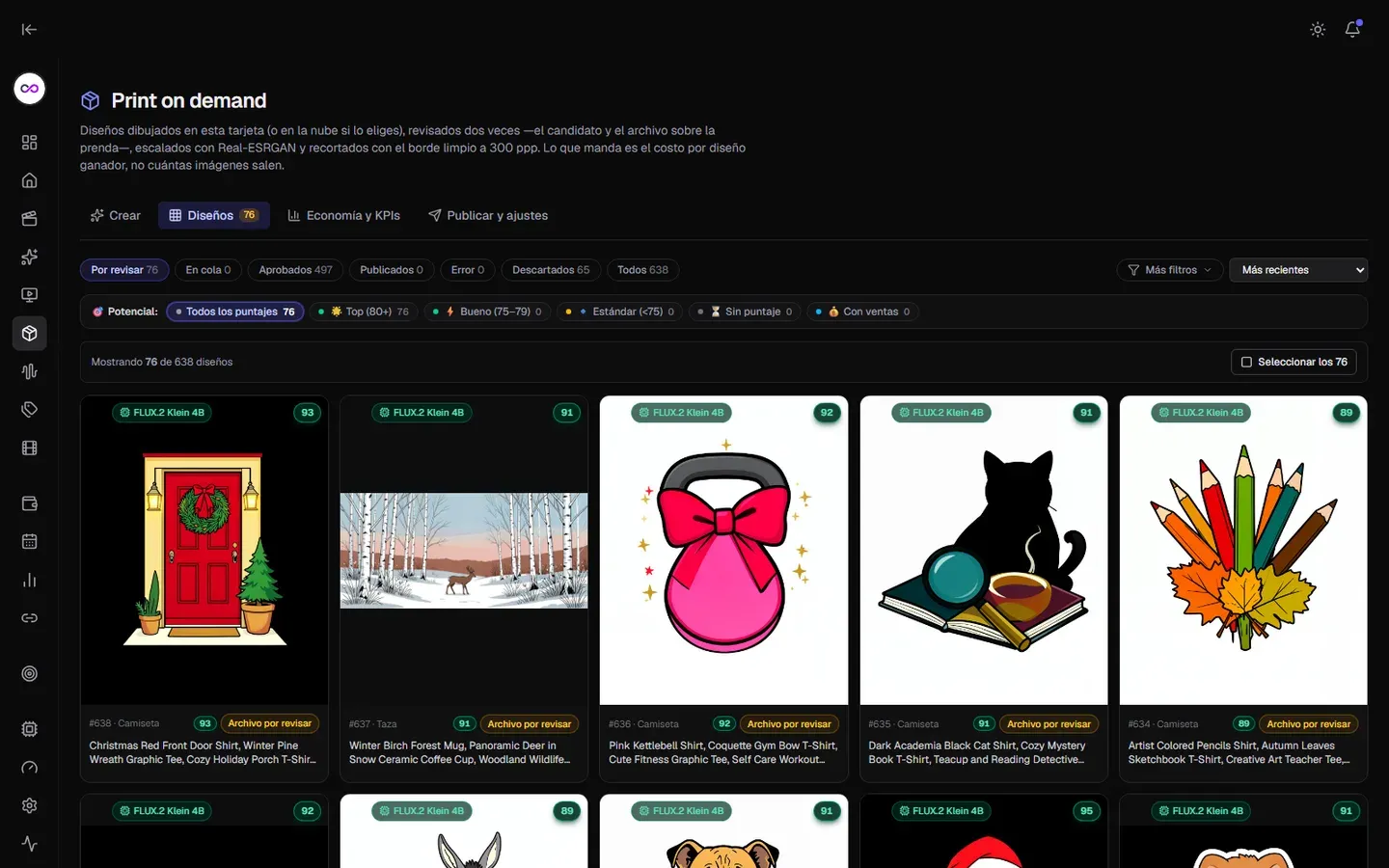Image resolution: width=1389 pixels, height=868 pixels.
Task: Open the monitor play icon in sidebar
Action: click(x=30, y=295)
